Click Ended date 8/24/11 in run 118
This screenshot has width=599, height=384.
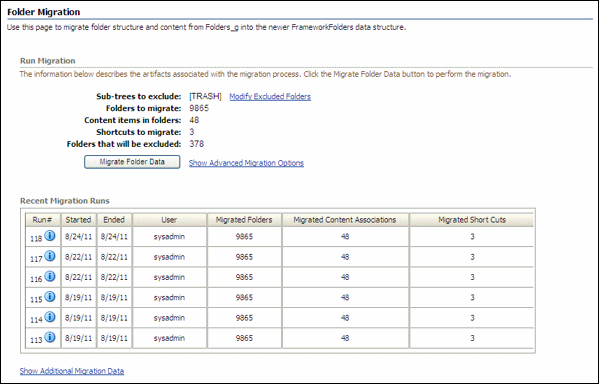[x=114, y=237]
